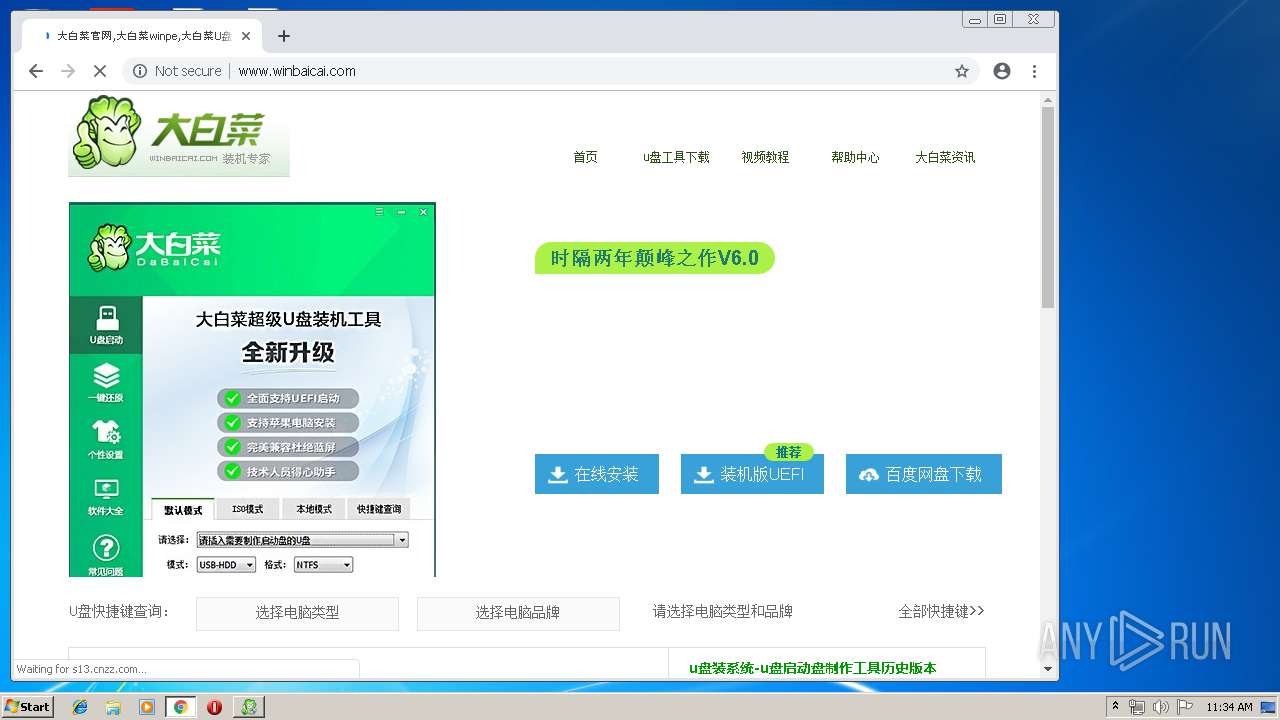This screenshot has width=1280, height=720.
Task: Open the u盘工具下载 nav item
Action: 676,157
